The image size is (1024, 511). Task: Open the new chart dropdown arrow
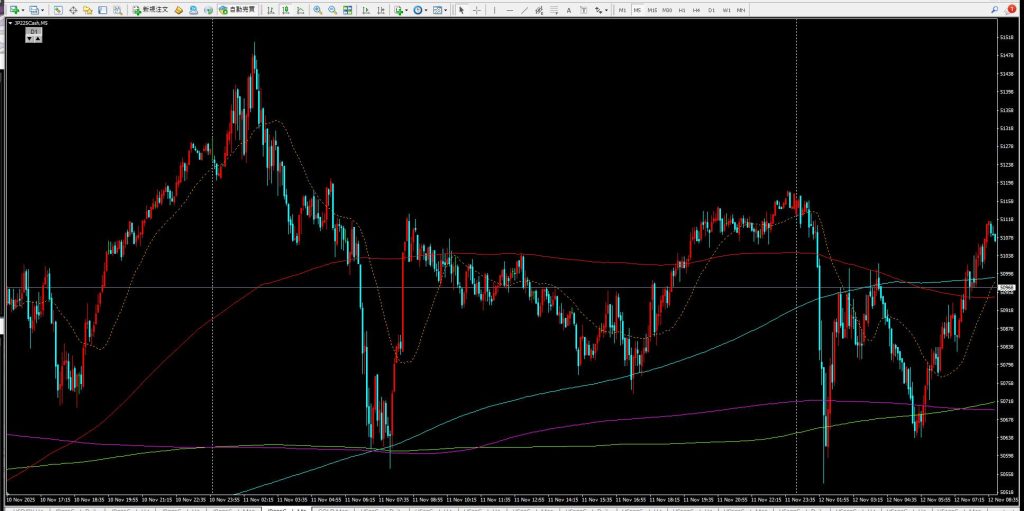[23, 10]
